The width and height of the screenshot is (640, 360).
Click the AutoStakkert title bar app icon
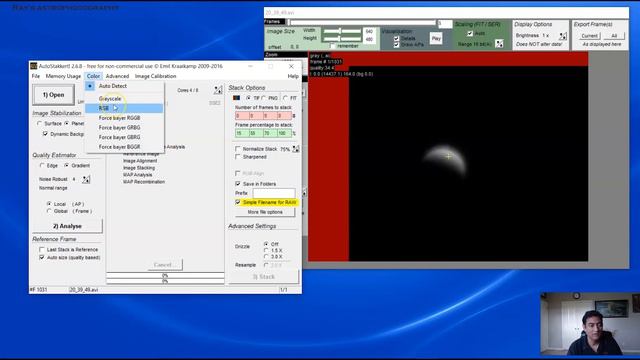[33, 66]
